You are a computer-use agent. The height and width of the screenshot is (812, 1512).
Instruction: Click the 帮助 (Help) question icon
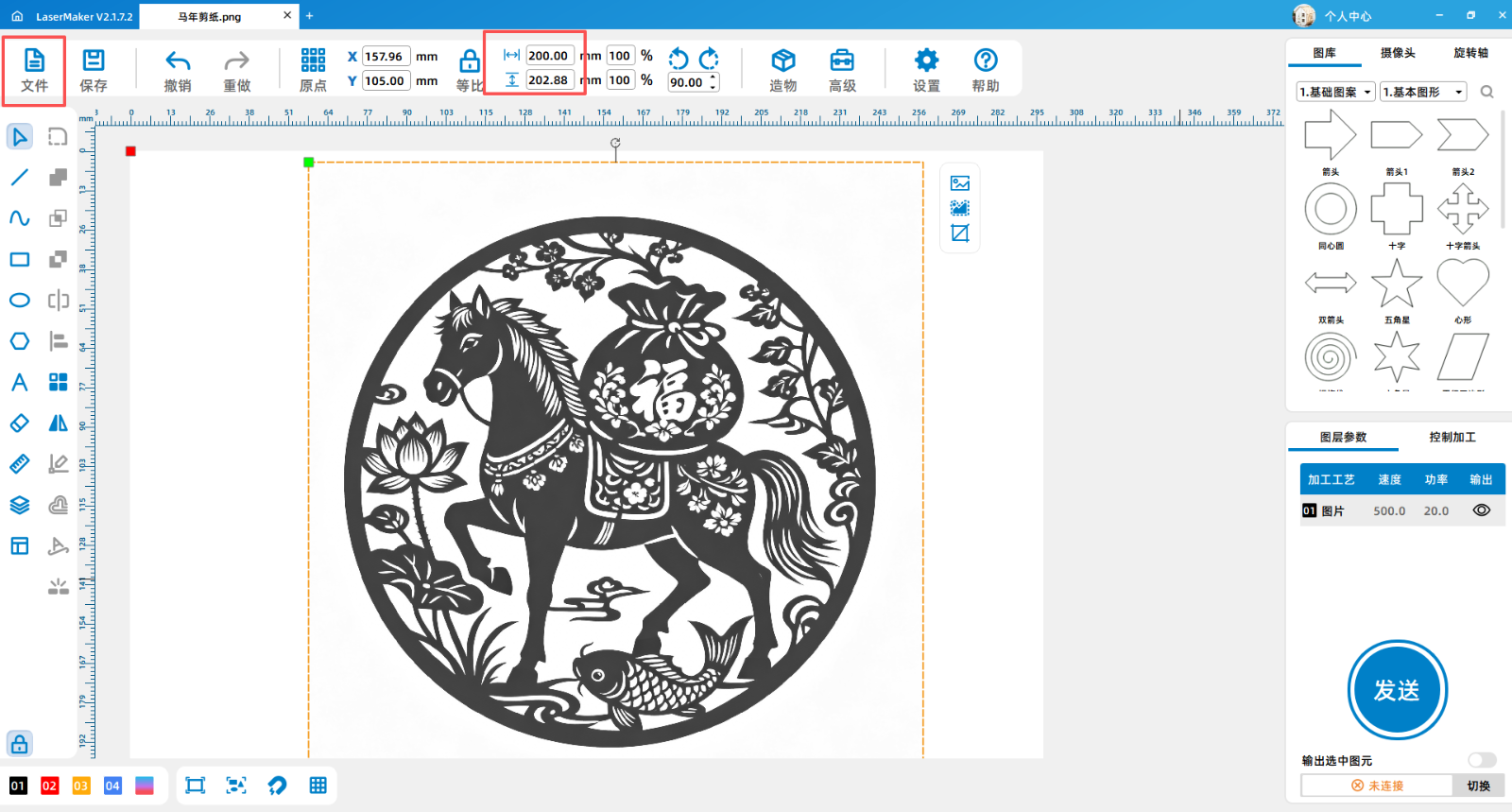[986, 70]
